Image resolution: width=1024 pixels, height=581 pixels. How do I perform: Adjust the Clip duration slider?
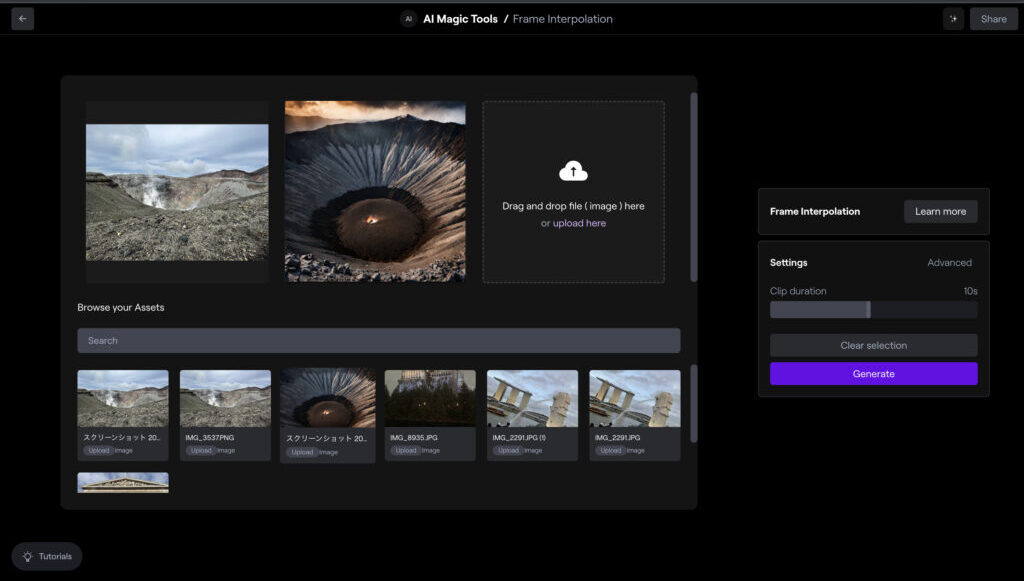click(868, 310)
